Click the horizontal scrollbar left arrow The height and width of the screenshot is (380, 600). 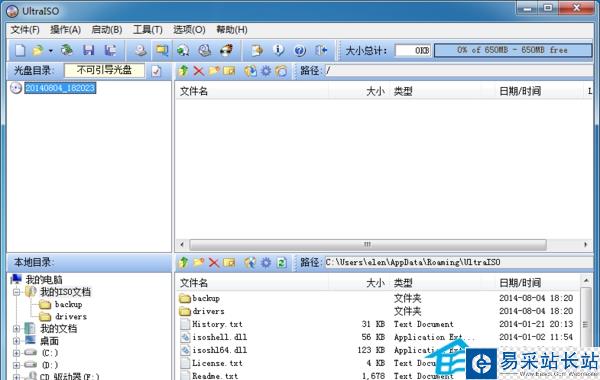coord(182,245)
